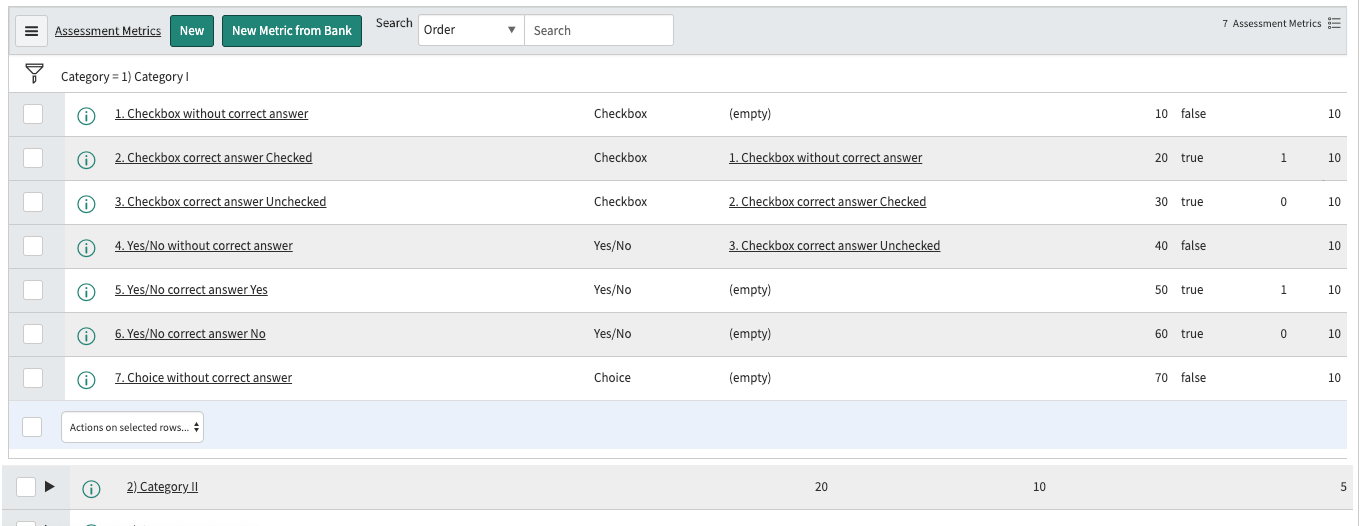This screenshot has height=526, width=1367.
Task: Select checkbox for Checkbox correct answer Checked row
Action: pos(33,158)
